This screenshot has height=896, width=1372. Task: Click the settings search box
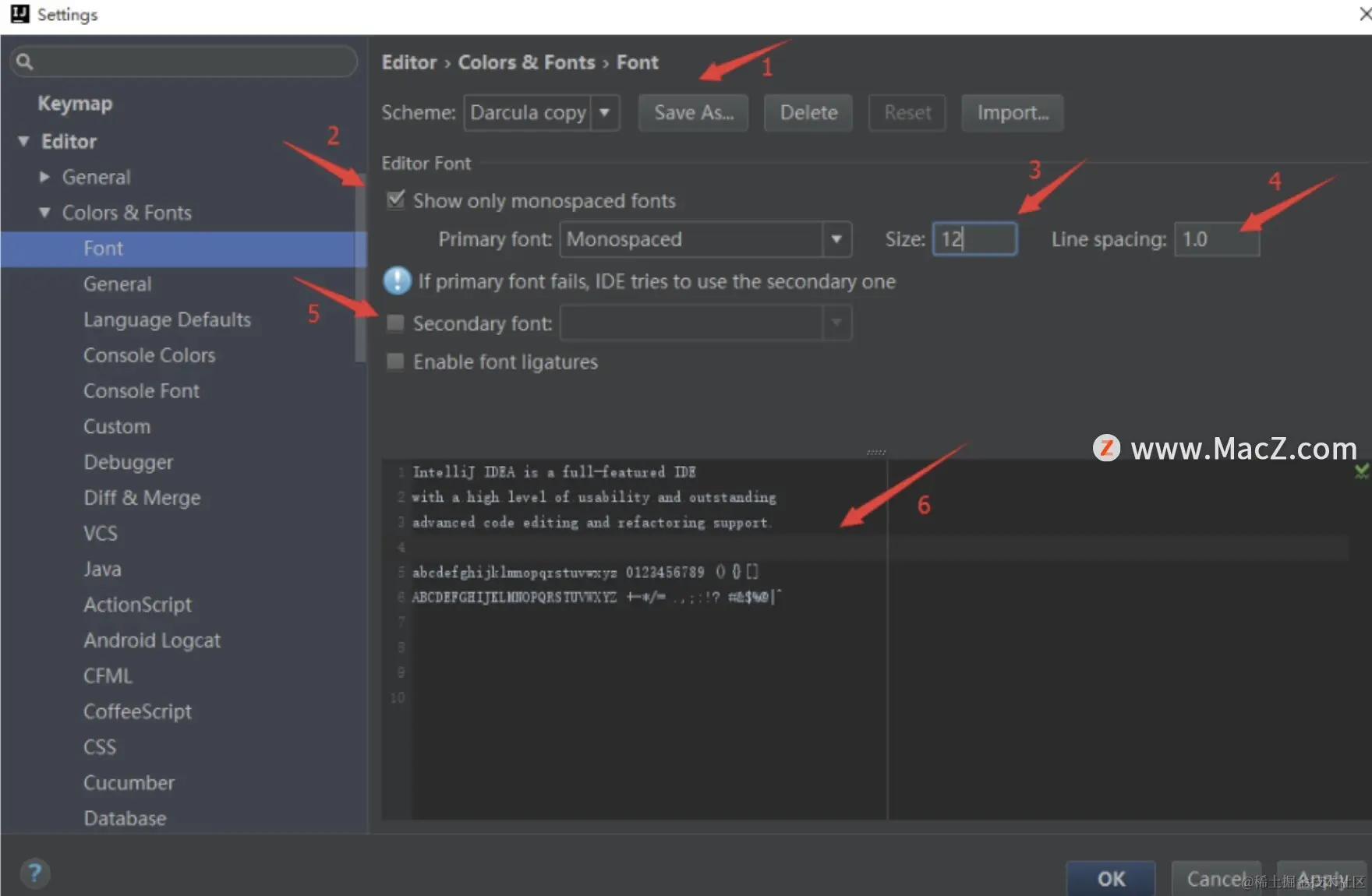pyautogui.click(x=184, y=62)
